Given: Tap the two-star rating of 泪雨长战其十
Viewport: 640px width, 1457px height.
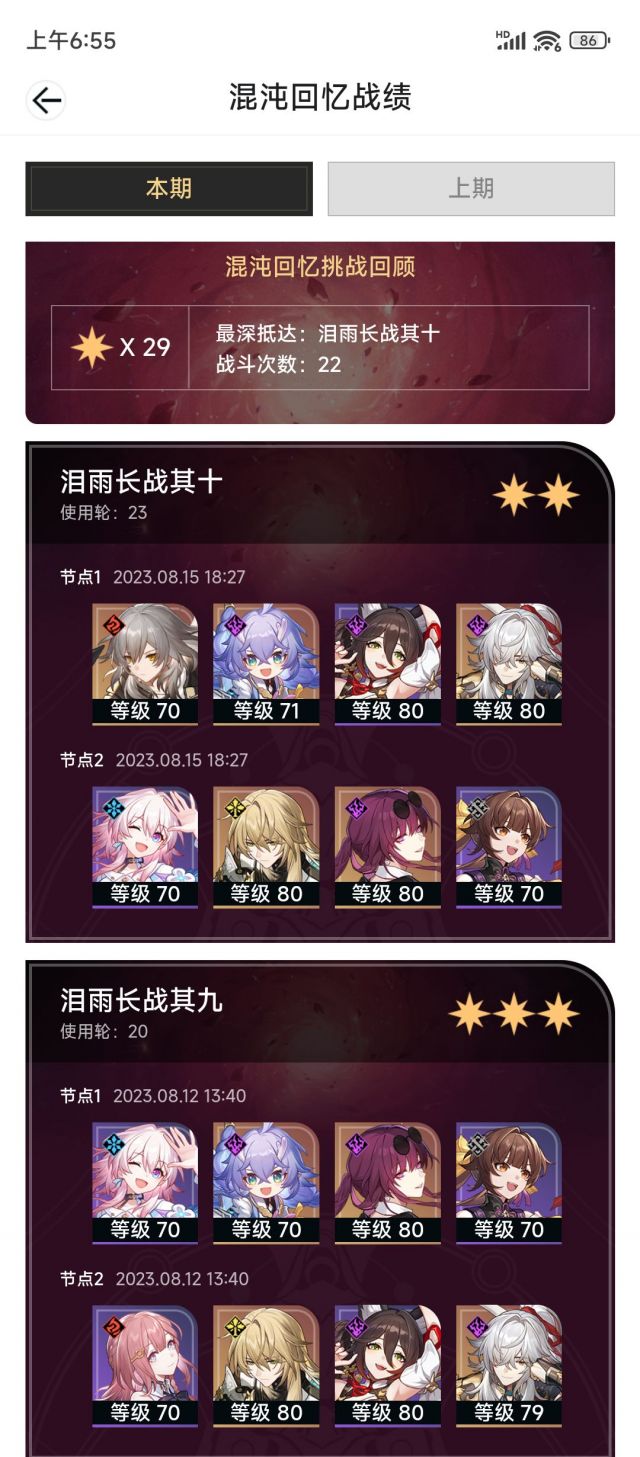Looking at the screenshot, I should pyautogui.click(x=536, y=495).
